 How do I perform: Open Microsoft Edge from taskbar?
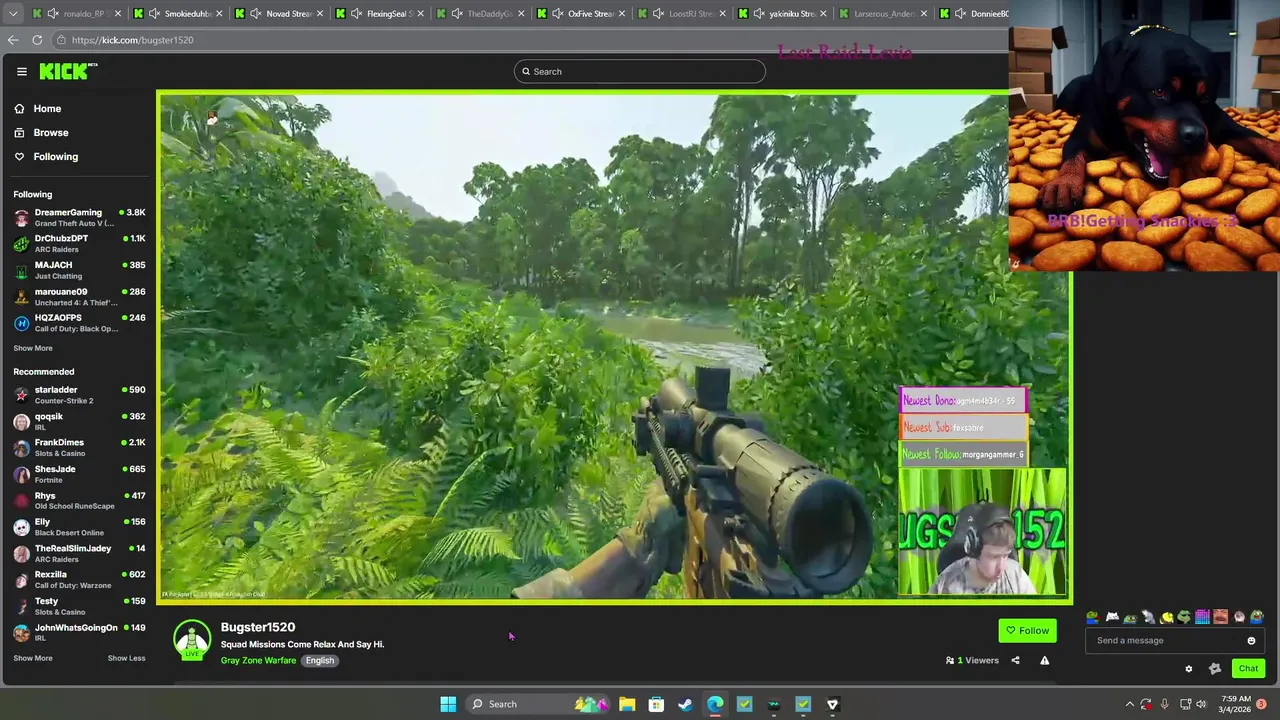[x=715, y=704]
